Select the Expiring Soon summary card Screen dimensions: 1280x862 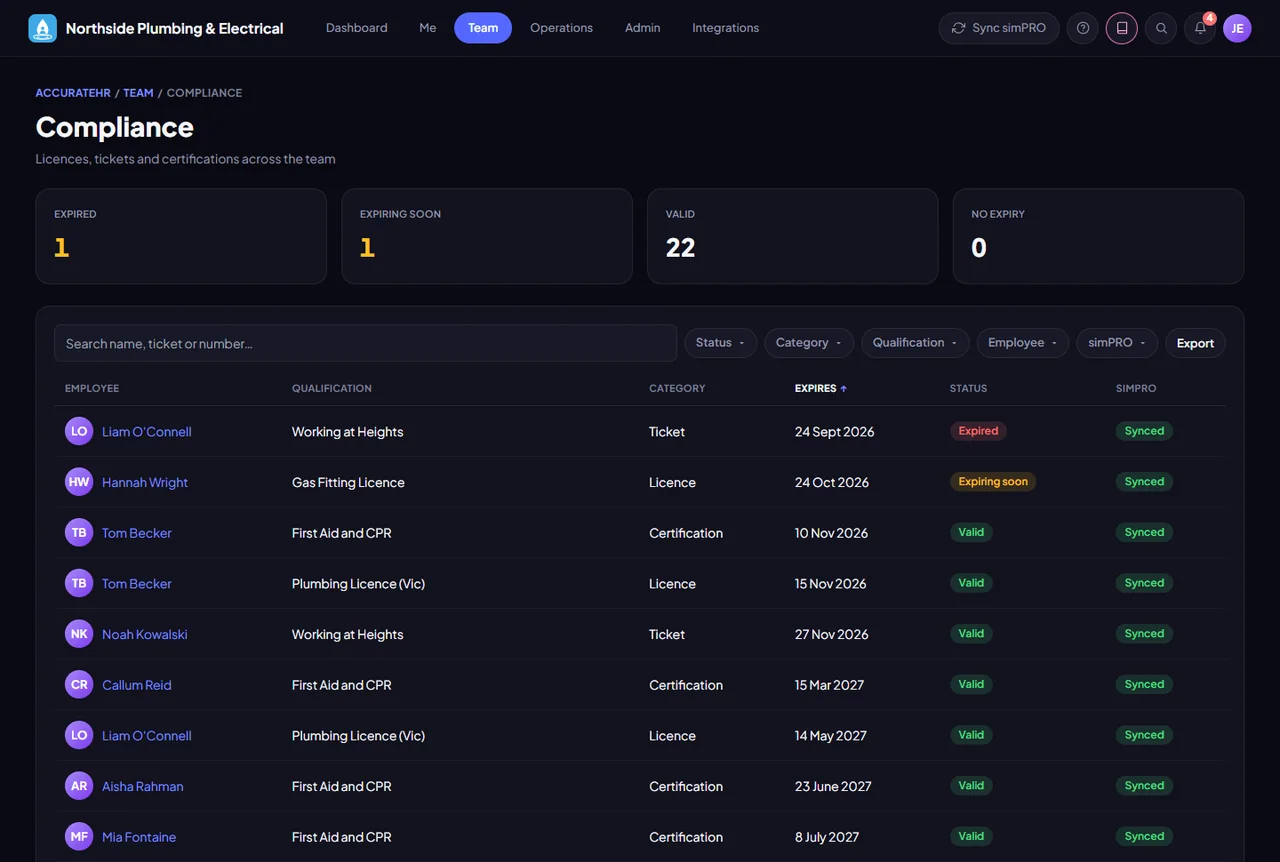[x=487, y=236]
